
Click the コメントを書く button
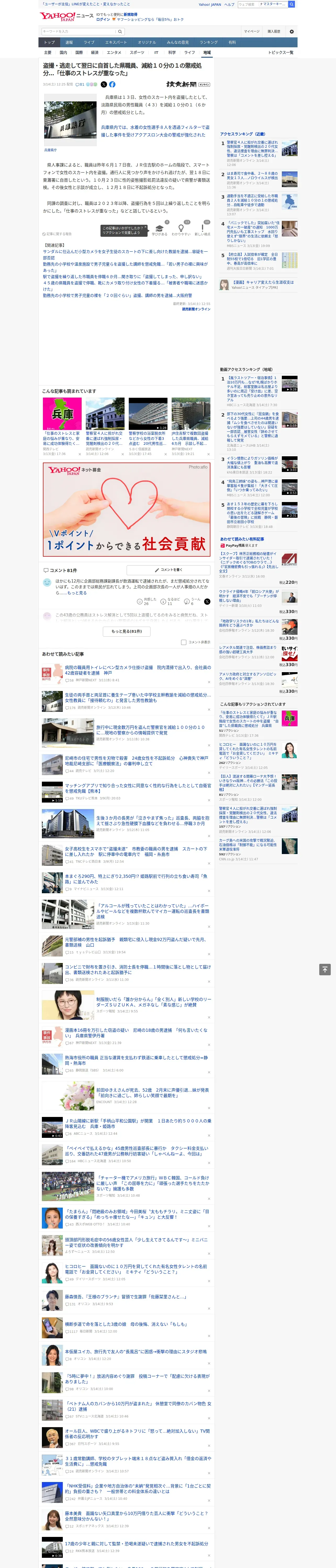click(169, 570)
